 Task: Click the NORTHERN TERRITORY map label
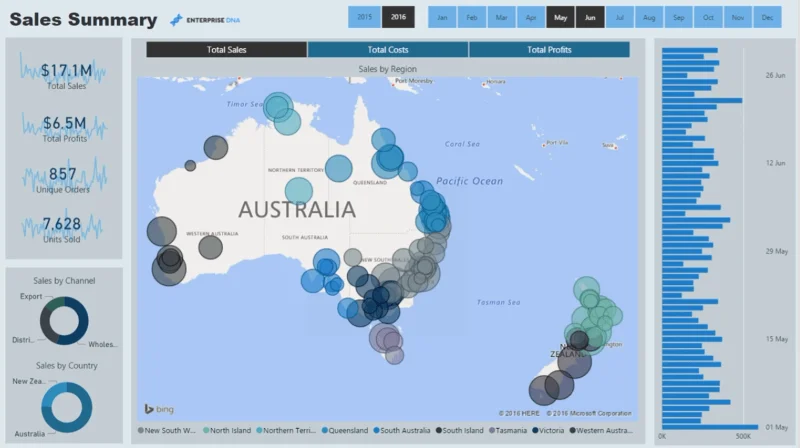point(296,170)
